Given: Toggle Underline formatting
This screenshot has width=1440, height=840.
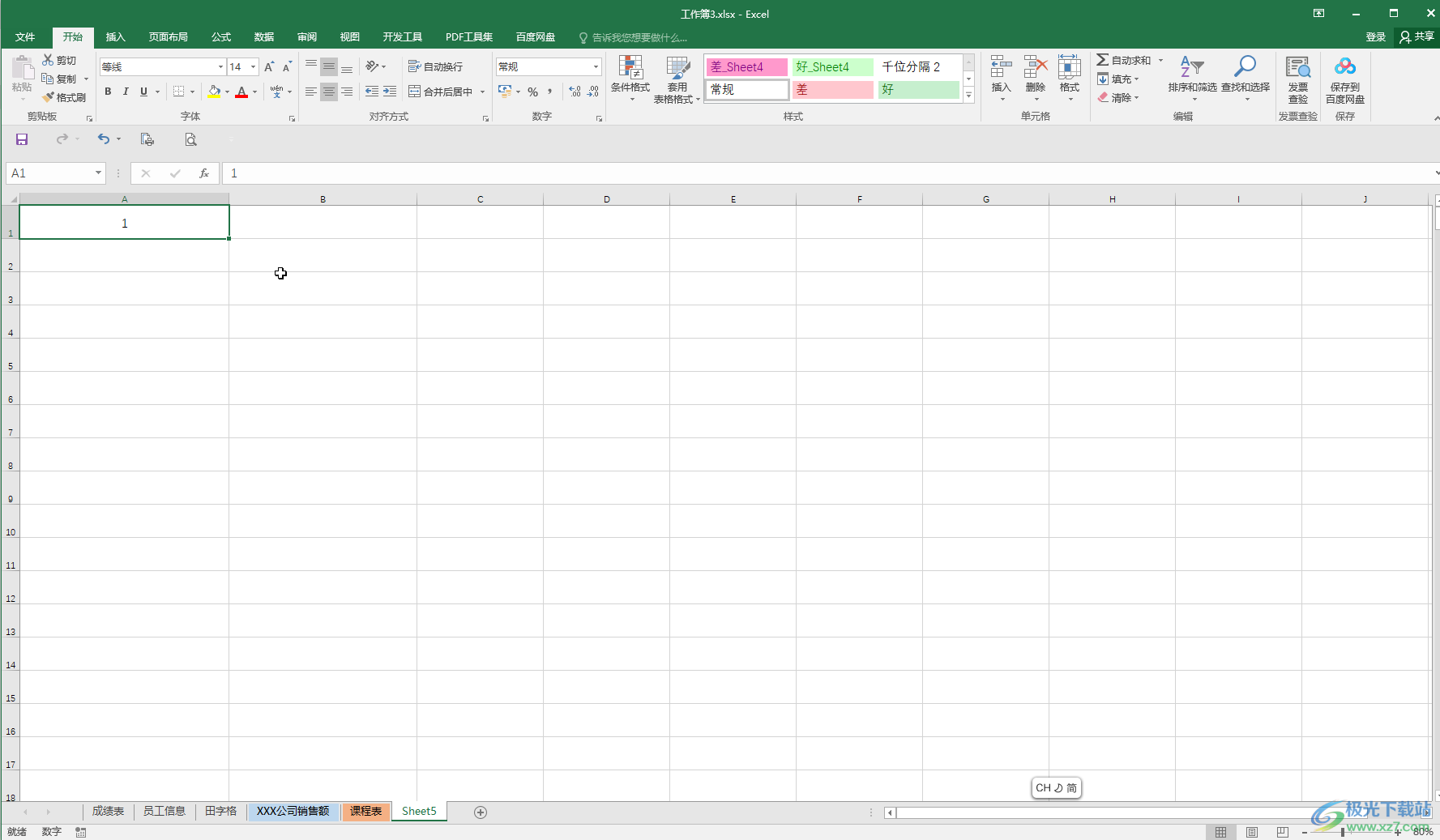Looking at the screenshot, I should click(143, 92).
